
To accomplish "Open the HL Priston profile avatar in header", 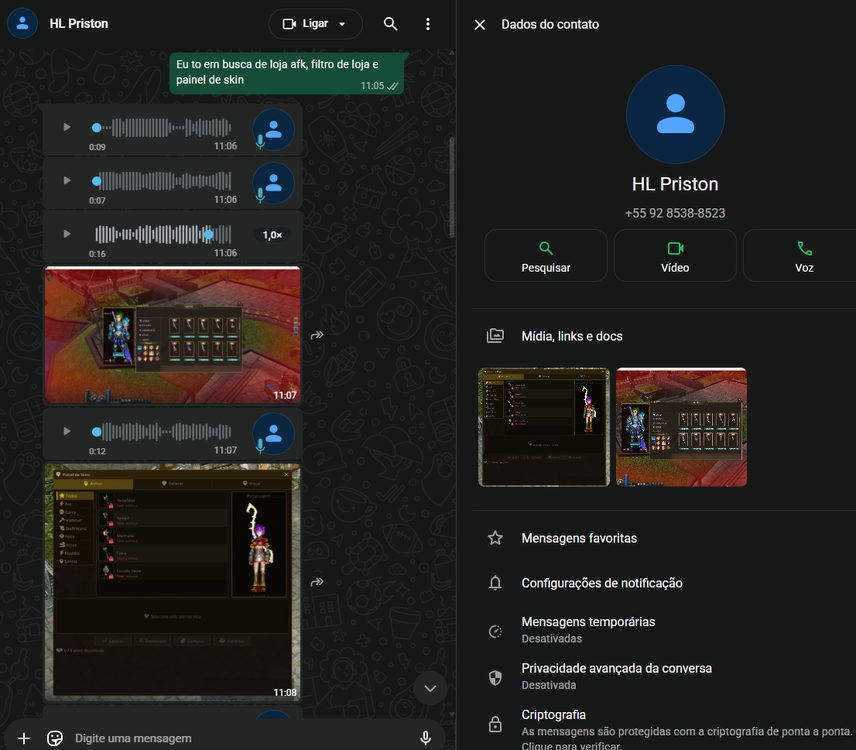I will pyautogui.click(x=22, y=23).
